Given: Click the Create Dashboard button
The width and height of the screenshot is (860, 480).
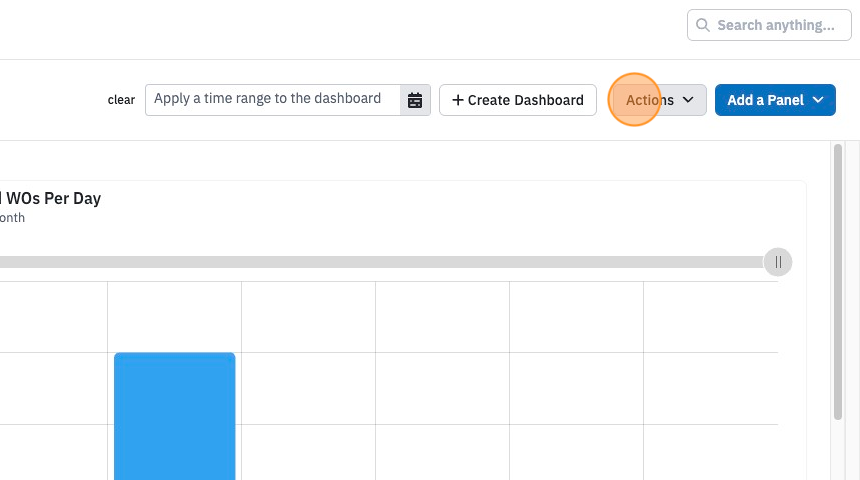Looking at the screenshot, I should (518, 100).
